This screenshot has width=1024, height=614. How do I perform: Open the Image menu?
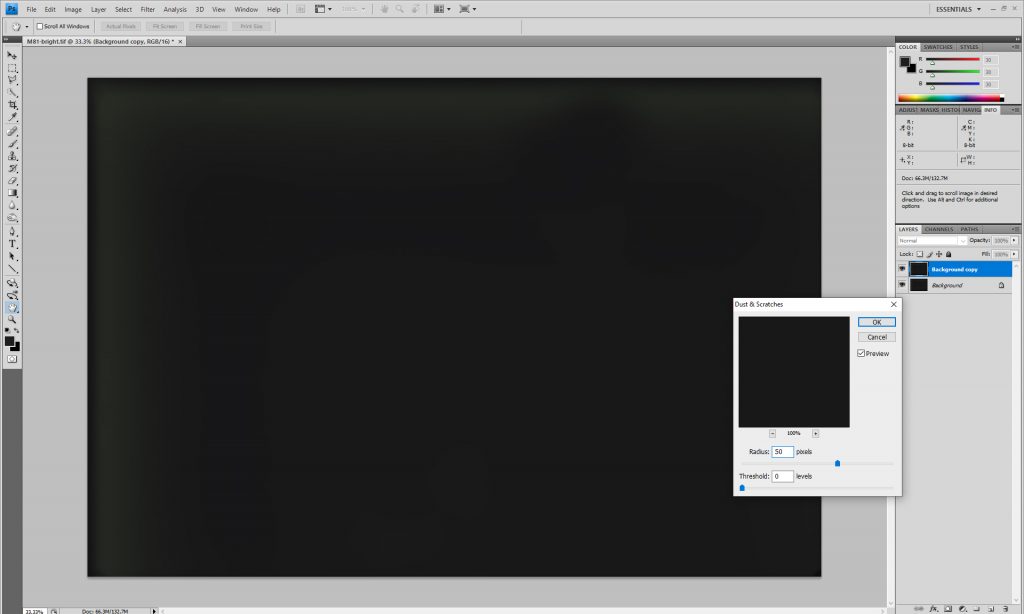click(x=73, y=9)
